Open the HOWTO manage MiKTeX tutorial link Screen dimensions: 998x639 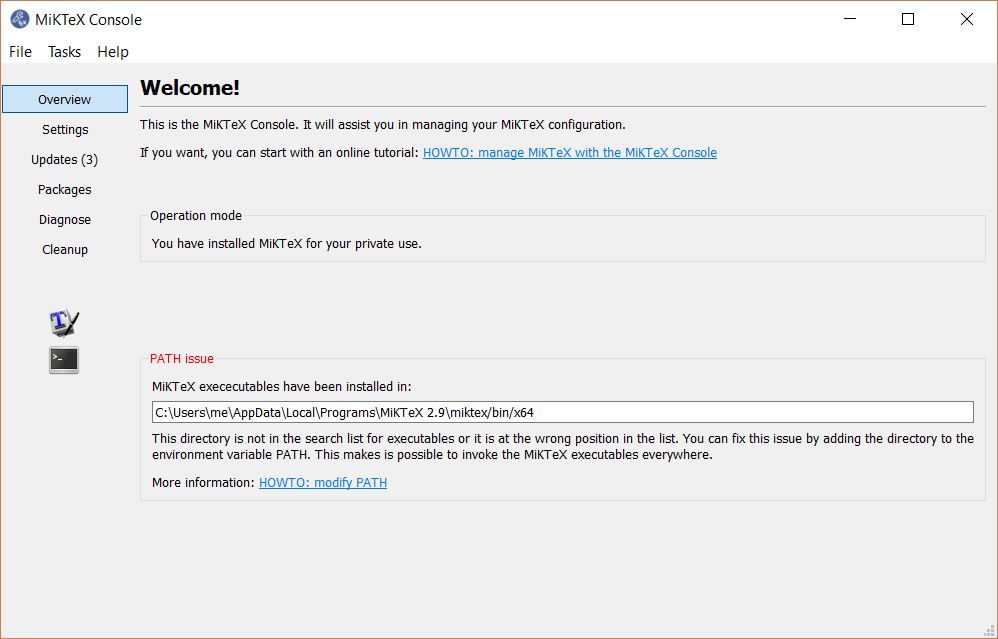[570, 153]
